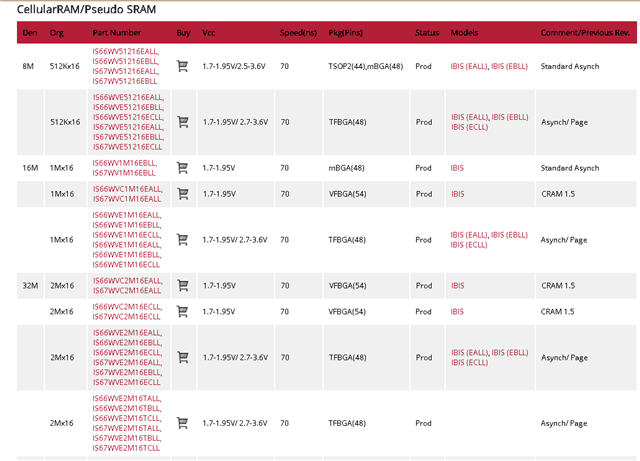Click the Models column header

coord(464,33)
